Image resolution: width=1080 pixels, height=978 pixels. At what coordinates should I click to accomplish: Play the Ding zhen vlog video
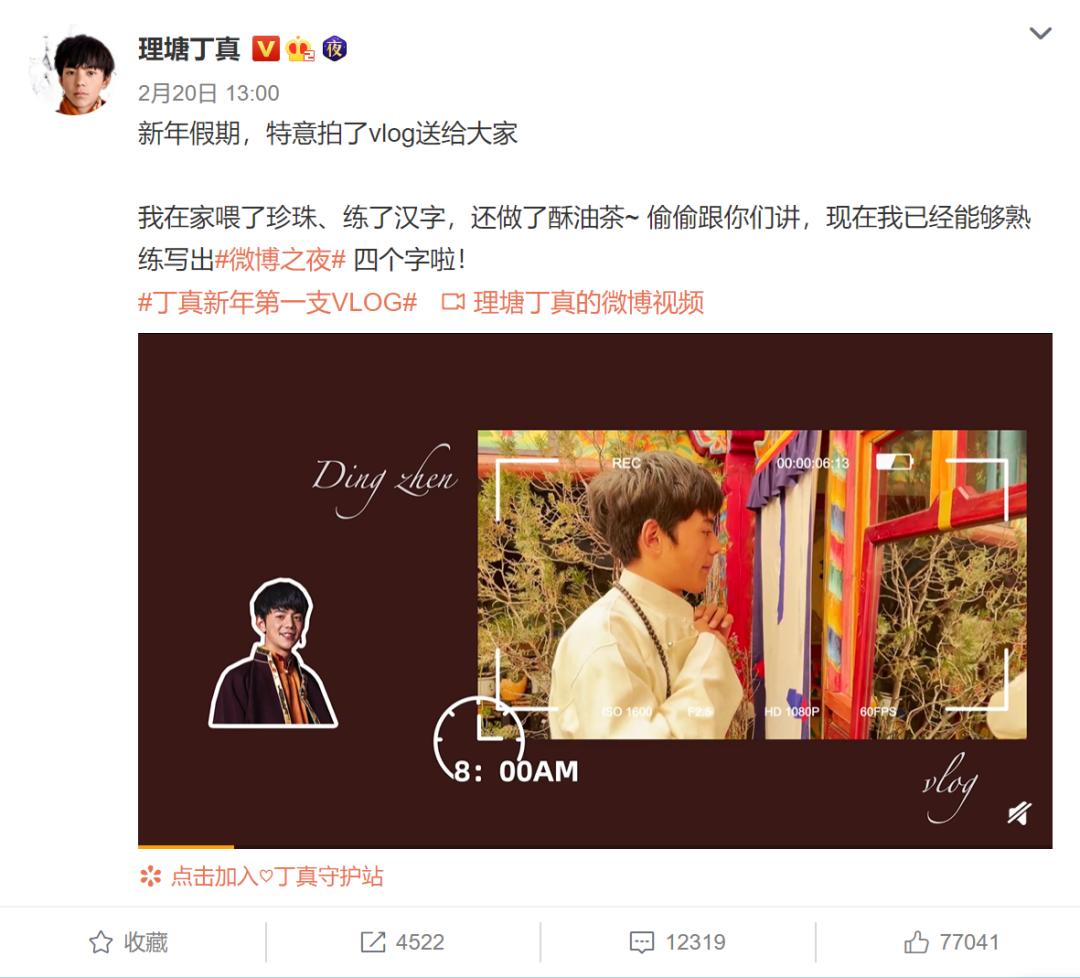(x=595, y=591)
